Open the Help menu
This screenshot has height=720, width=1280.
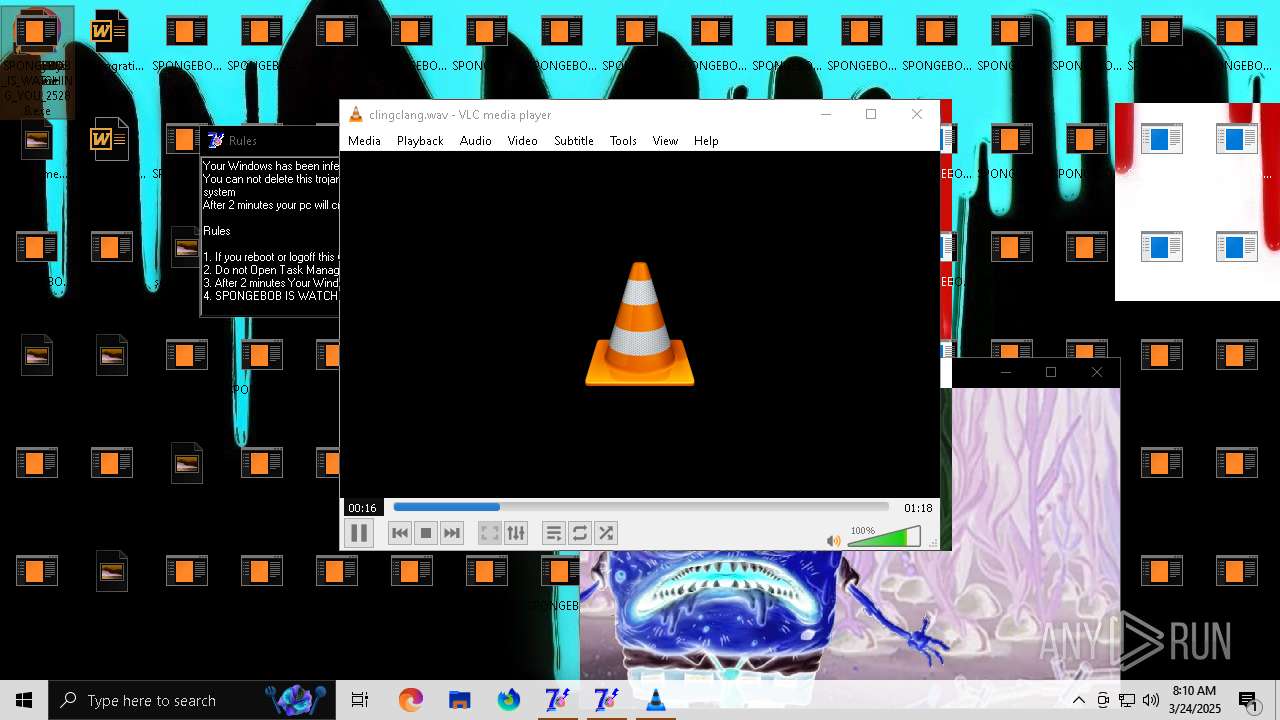(706, 141)
